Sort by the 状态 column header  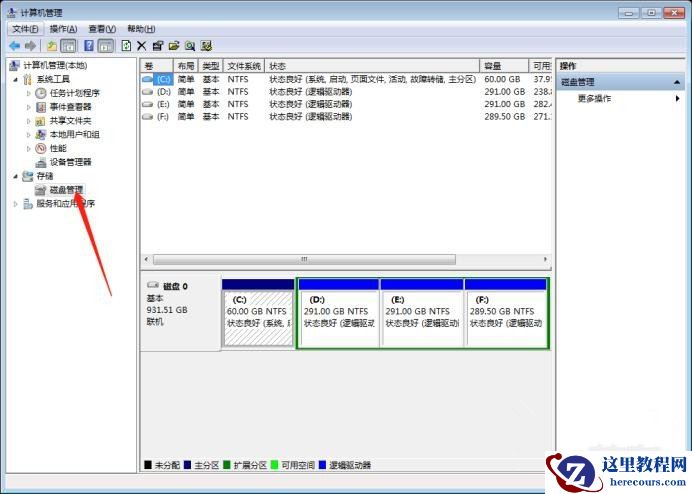click(372, 66)
